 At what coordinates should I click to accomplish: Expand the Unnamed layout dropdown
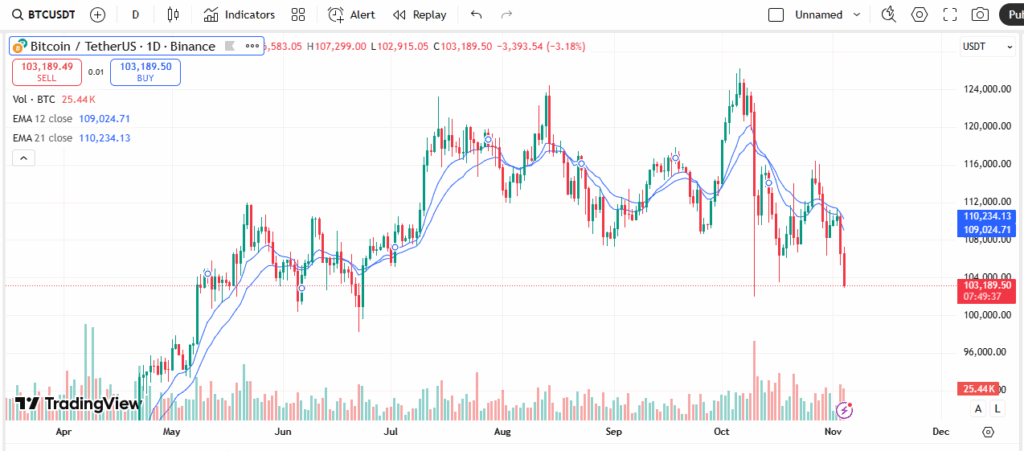pyautogui.click(x=857, y=15)
